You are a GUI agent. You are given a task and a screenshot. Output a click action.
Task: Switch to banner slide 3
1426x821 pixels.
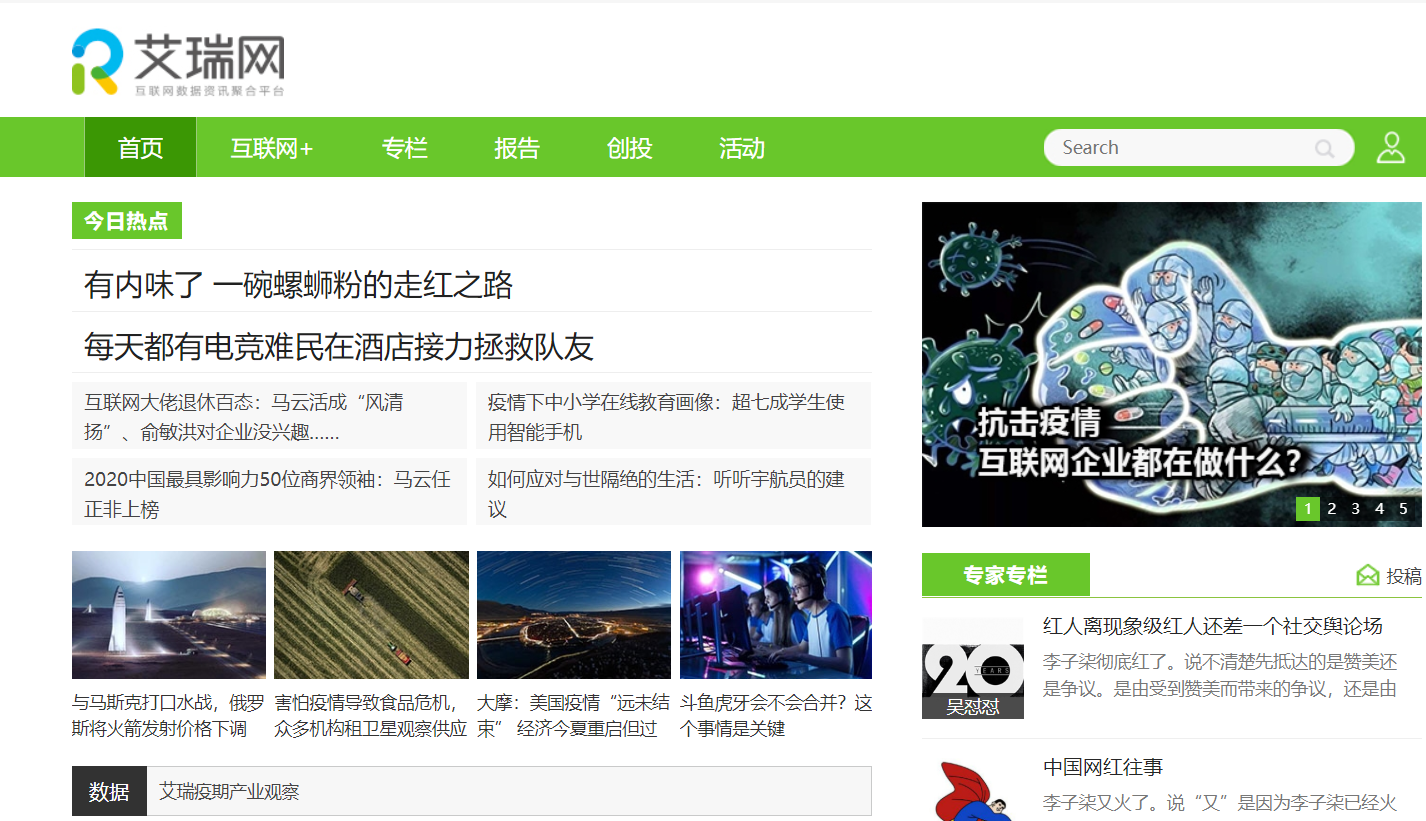click(x=1356, y=509)
